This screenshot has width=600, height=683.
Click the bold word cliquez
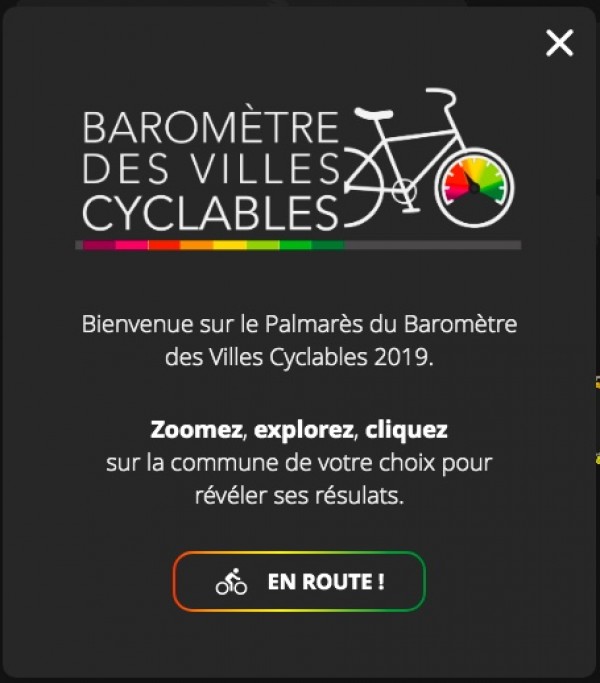tap(406, 430)
